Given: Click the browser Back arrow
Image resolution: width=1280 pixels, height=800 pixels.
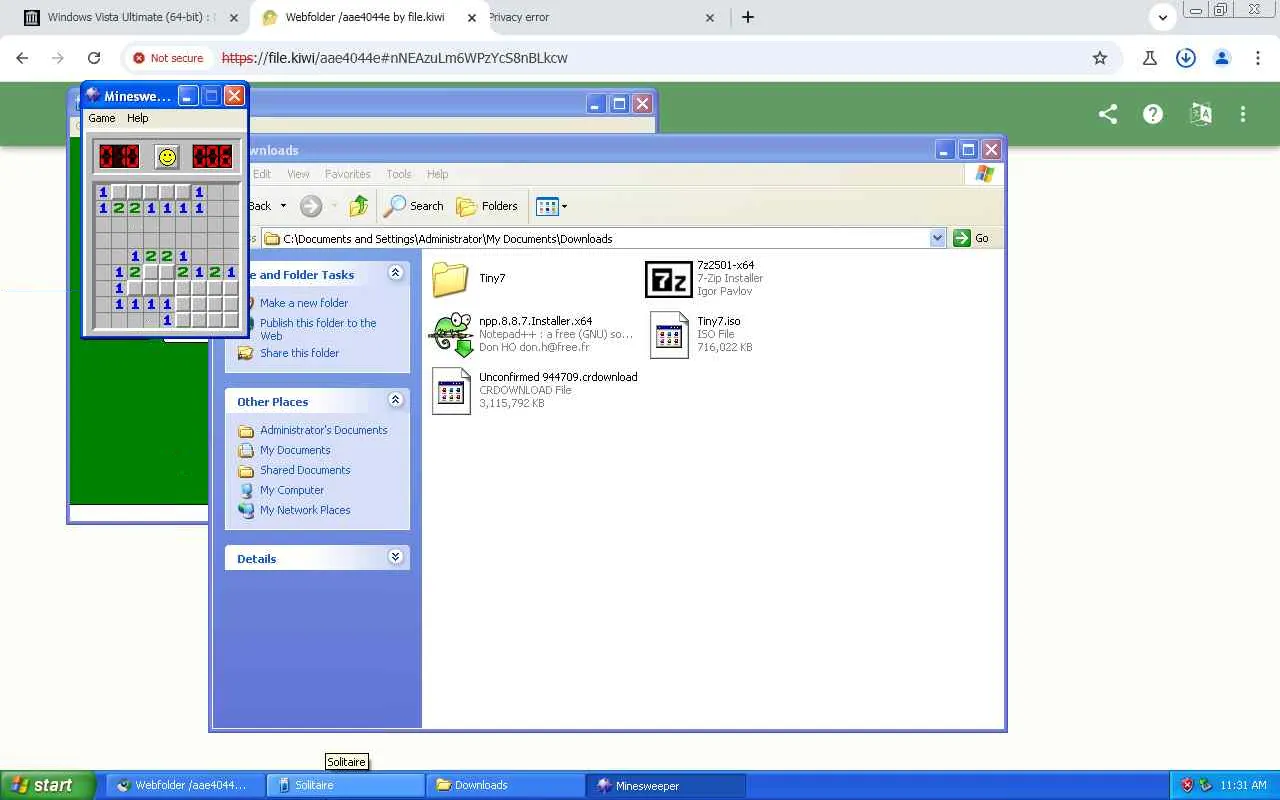Looking at the screenshot, I should [x=22, y=58].
